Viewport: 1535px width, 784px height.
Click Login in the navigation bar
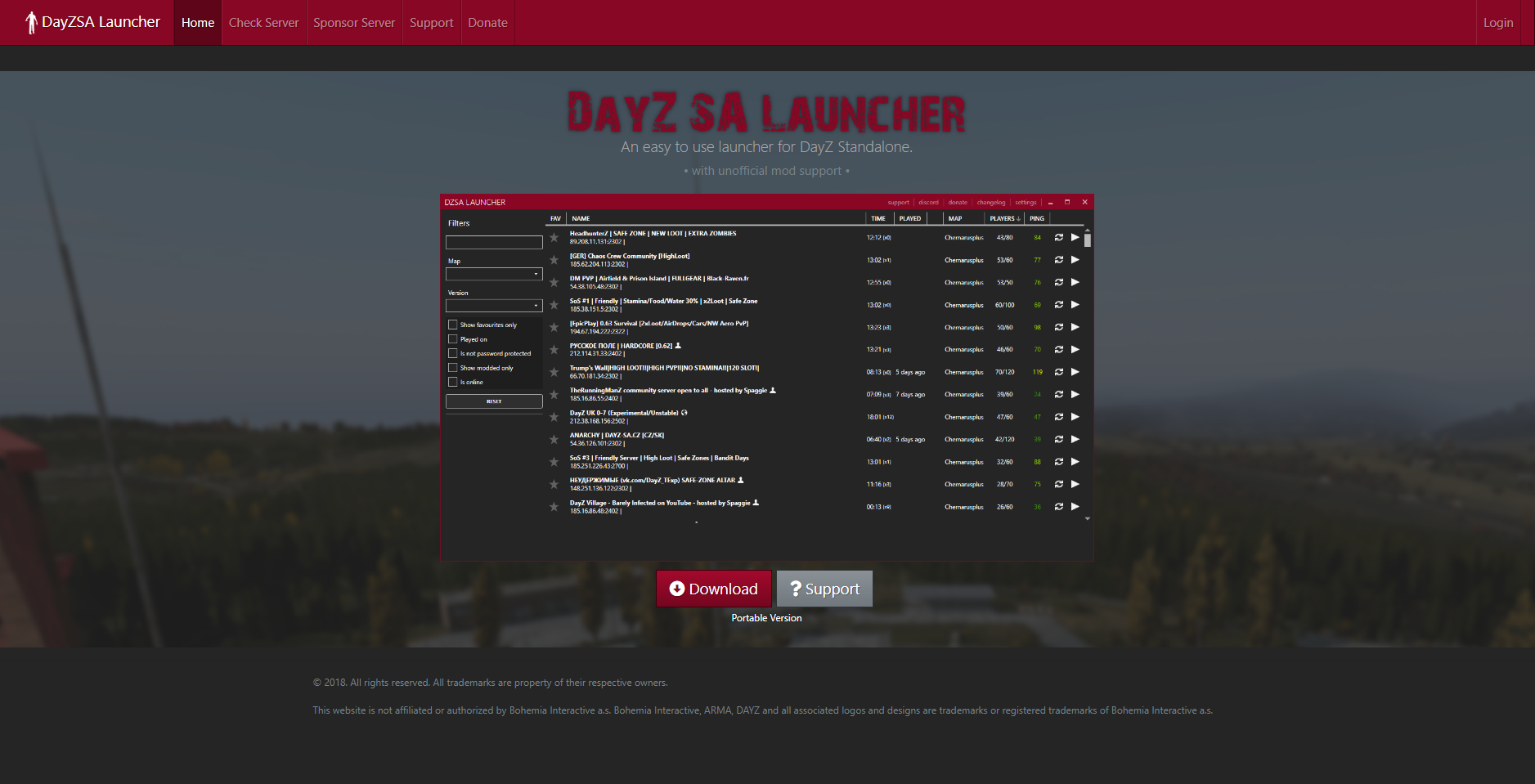click(x=1498, y=23)
